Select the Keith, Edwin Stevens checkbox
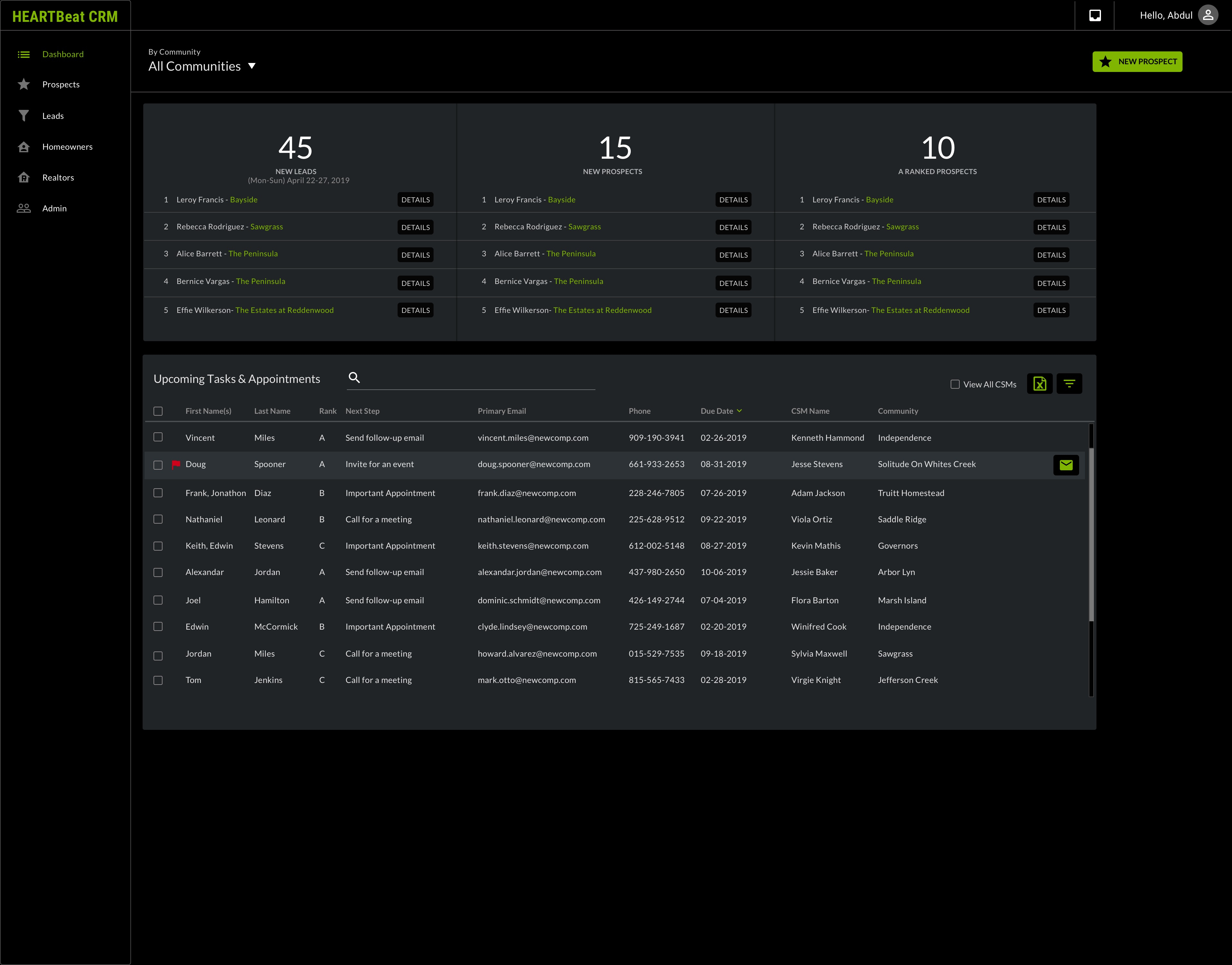The height and width of the screenshot is (965, 1232). point(158,546)
